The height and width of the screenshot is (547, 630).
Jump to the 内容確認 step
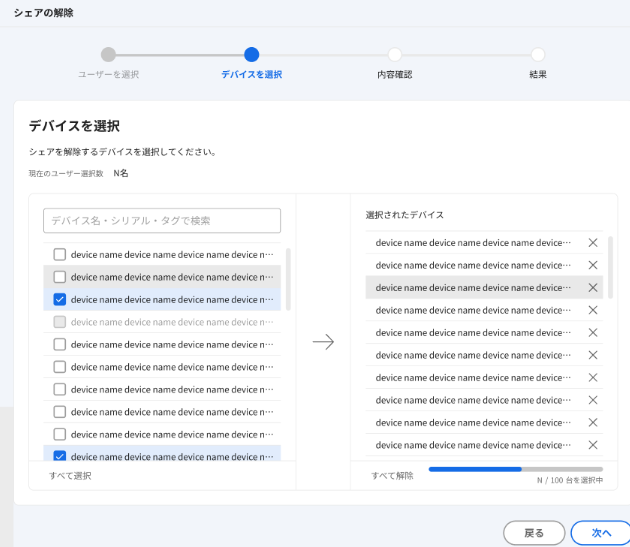pyautogui.click(x=395, y=55)
